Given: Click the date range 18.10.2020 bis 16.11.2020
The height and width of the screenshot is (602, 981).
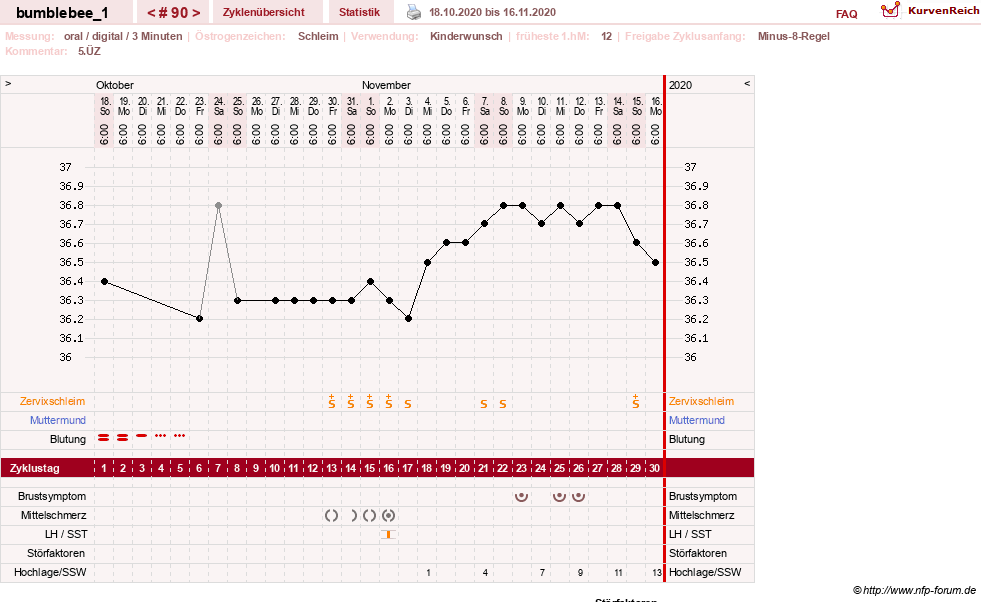Looking at the screenshot, I should tap(492, 12).
